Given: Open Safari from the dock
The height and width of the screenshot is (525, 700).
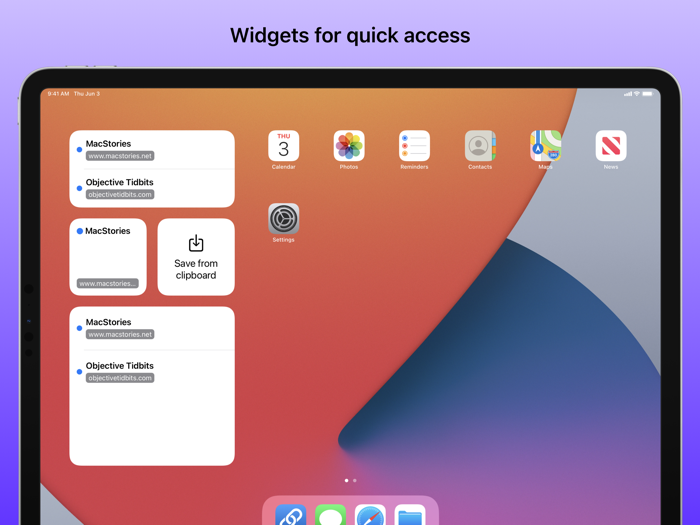Looking at the screenshot, I should (370, 516).
